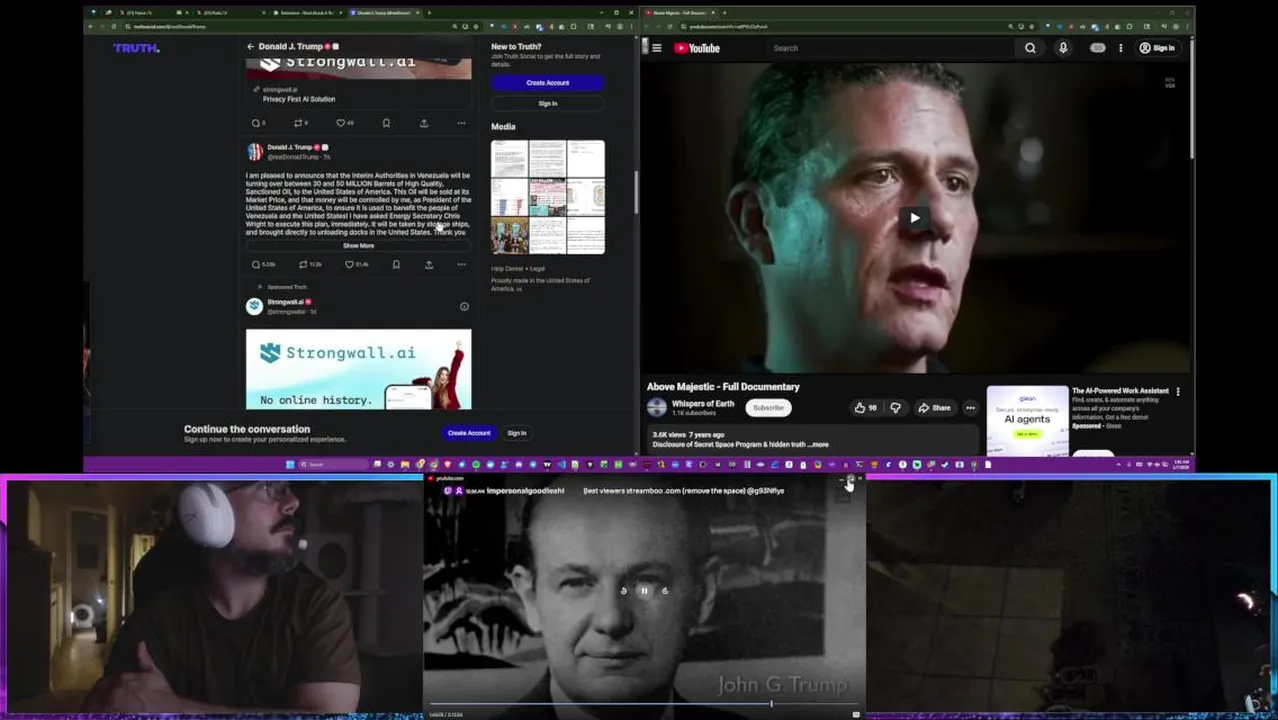Screen dimensions: 1278x720
Task: Click the Windows taskbar search box
Action: tap(334, 464)
